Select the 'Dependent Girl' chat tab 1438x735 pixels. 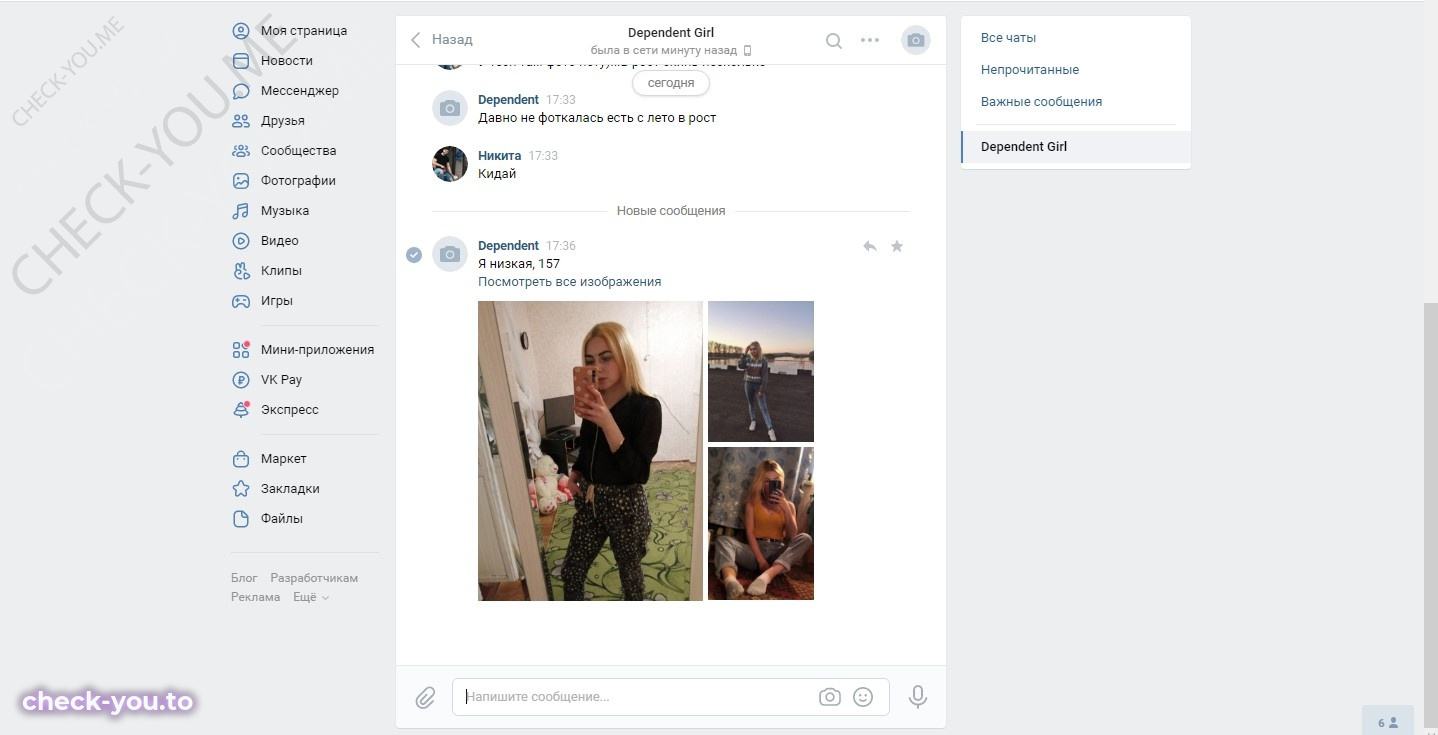coord(1076,147)
